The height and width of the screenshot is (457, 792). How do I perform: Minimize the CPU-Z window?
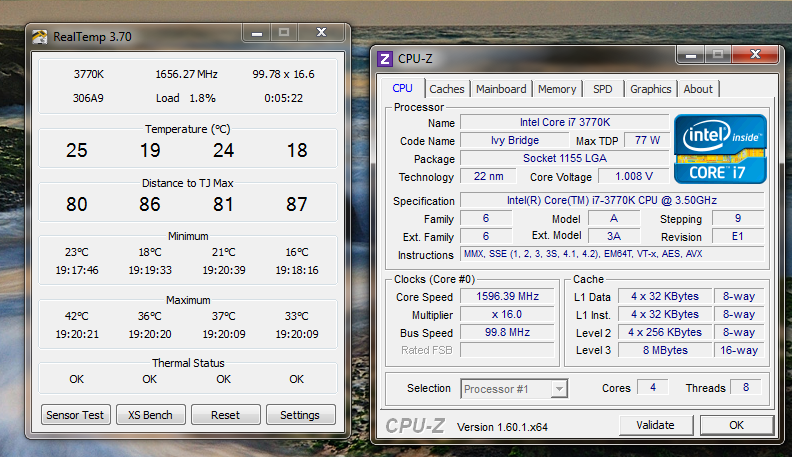click(690, 55)
